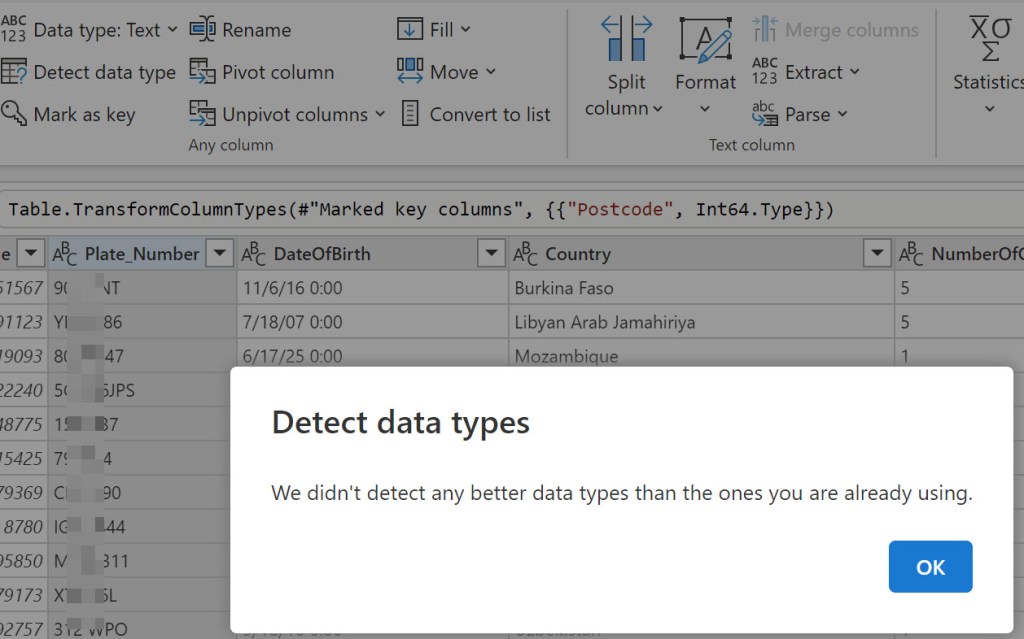Image resolution: width=1024 pixels, height=639 pixels.
Task: Open the Plate_Number column filter dropdown
Action: (219, 254)
